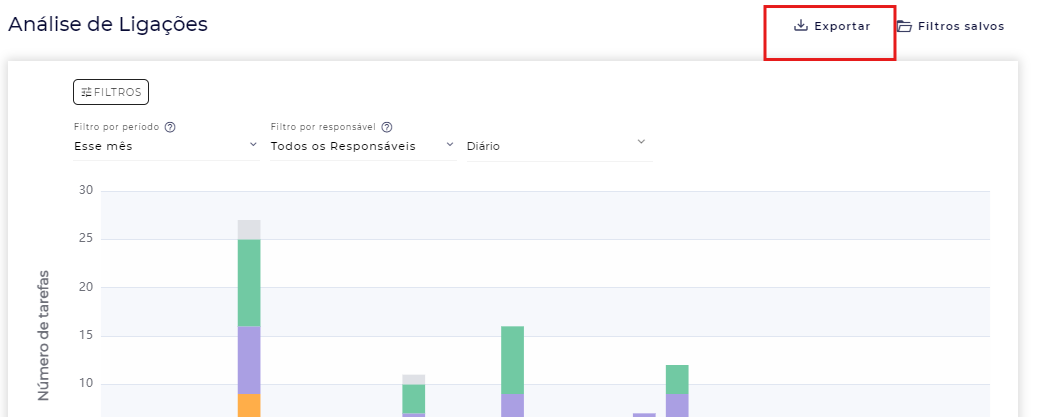This screenshot has width=1058, height=417.
Task: Select green segment of the tallest bar
Action: pyautogui.click(x=249, y=282)
